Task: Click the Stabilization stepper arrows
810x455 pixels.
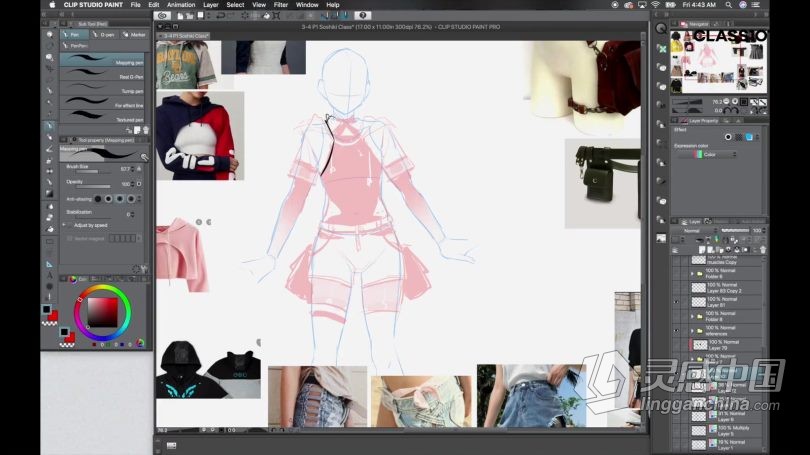Action: (x=133, y=214)
